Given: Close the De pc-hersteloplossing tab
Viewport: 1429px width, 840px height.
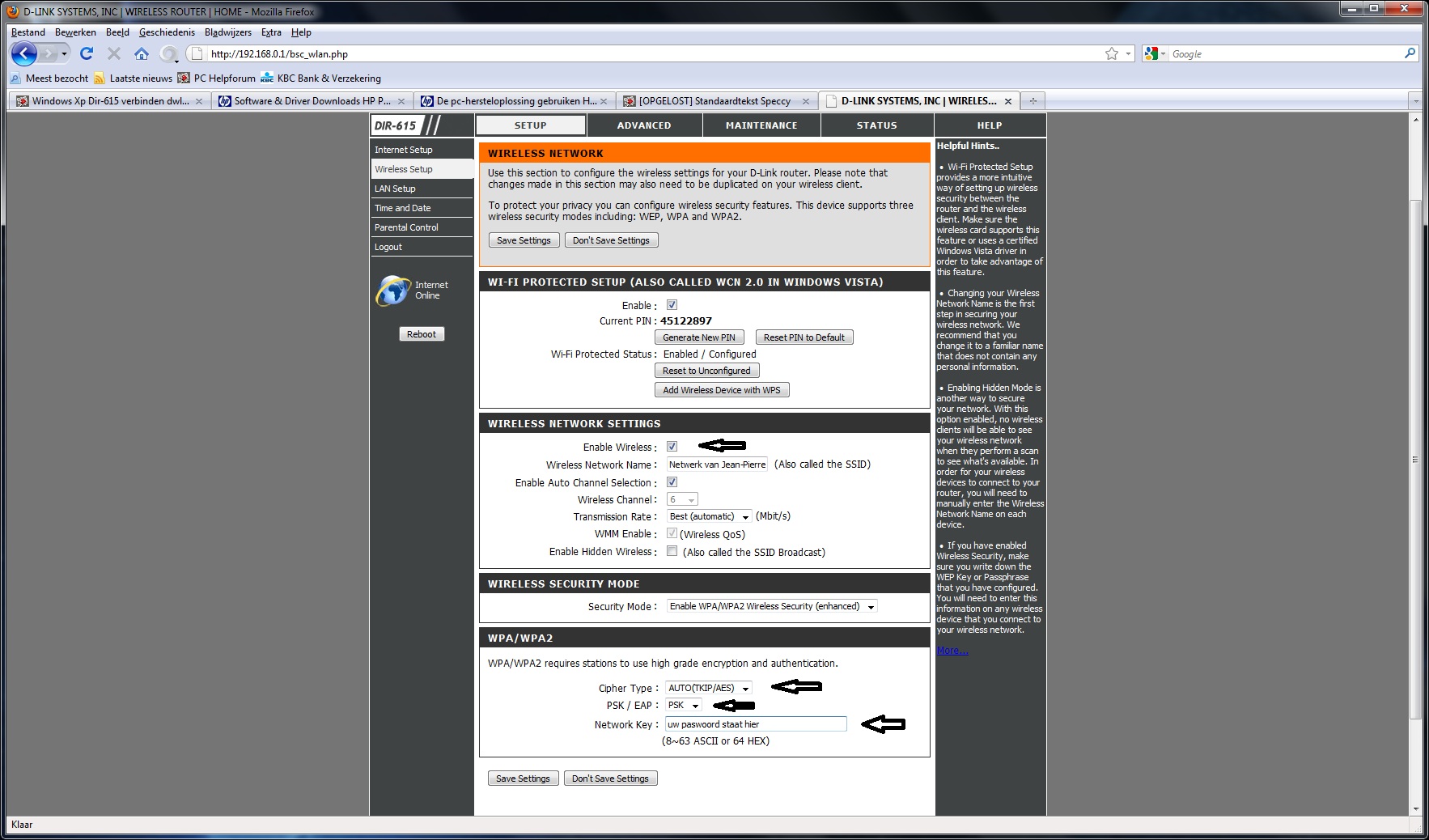Looking at the screenshot, I should pos(604,101).
